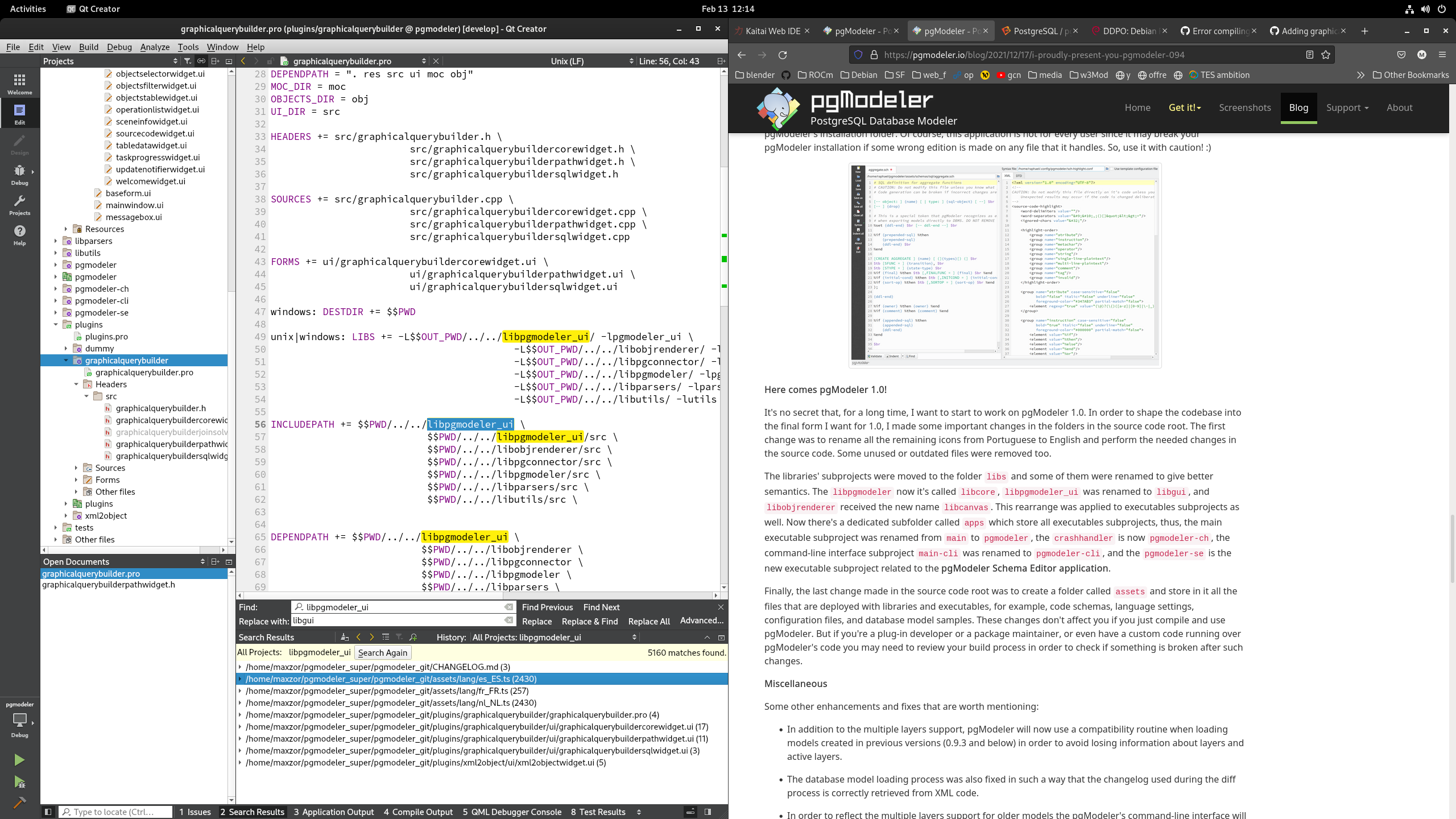Image resolution: width=1456 pixels, height=819 pixels.
Task: Bookmark the page with the star icon
Action: (1325, 55)
